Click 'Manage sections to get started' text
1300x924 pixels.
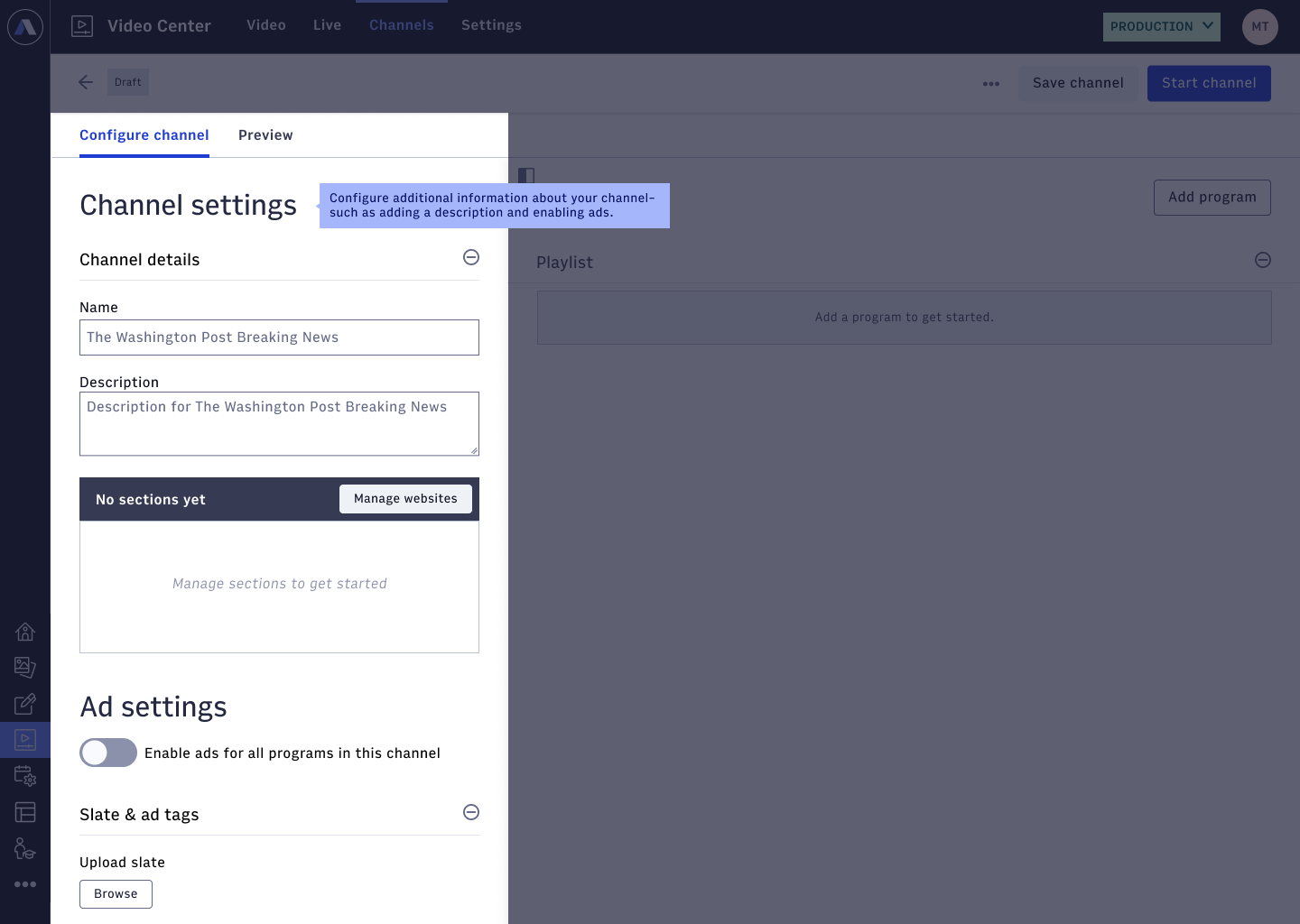click(280, 584)
